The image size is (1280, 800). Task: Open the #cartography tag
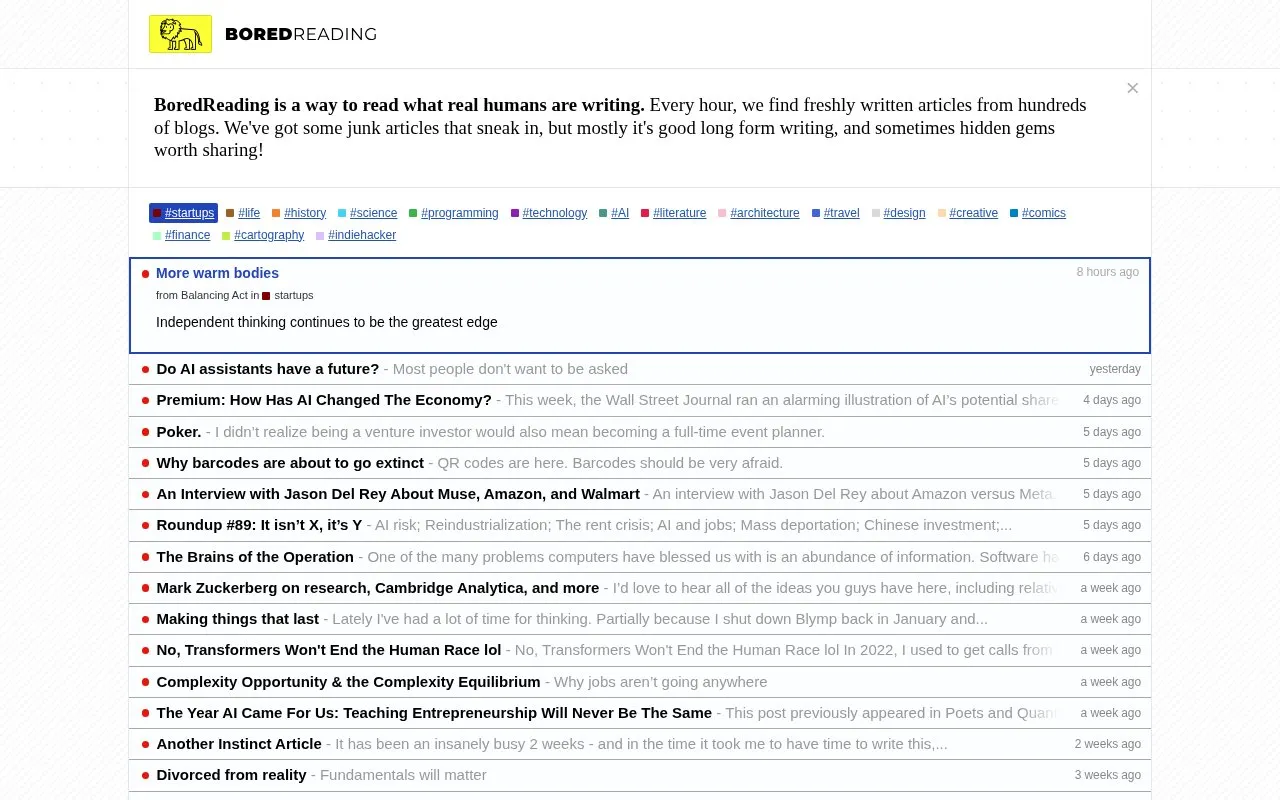pos(262,235)
